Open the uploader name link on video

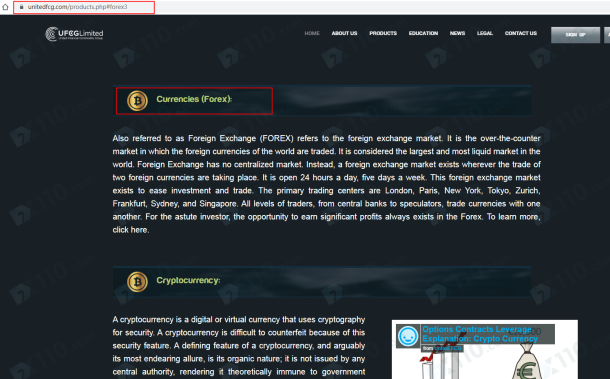448,348
